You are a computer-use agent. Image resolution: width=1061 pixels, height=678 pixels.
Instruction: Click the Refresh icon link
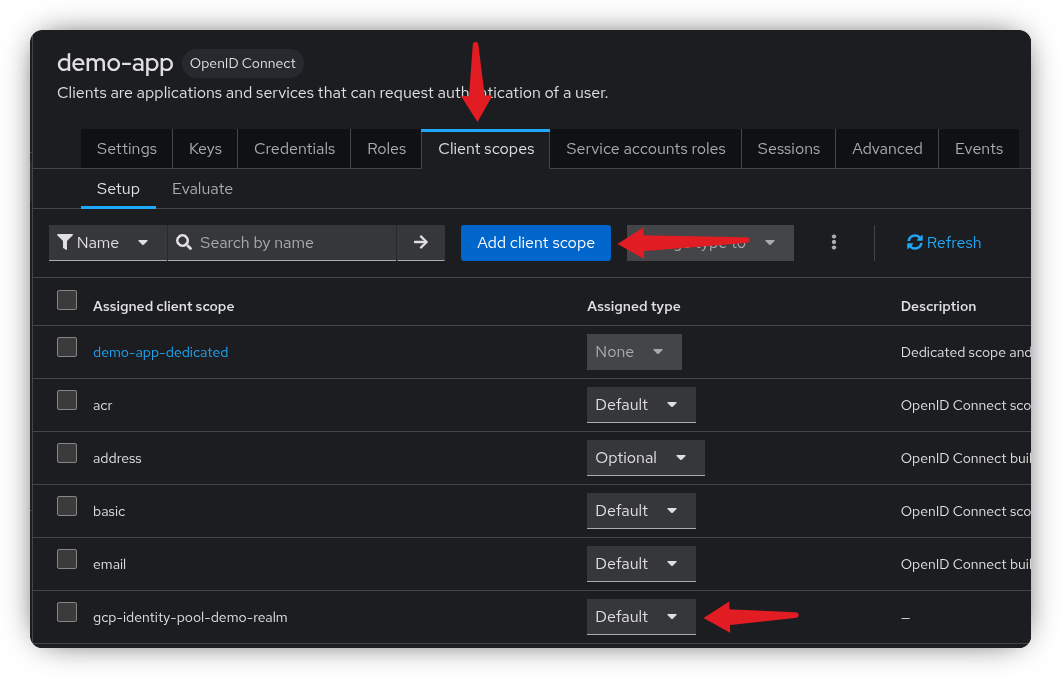click(914, 242)
